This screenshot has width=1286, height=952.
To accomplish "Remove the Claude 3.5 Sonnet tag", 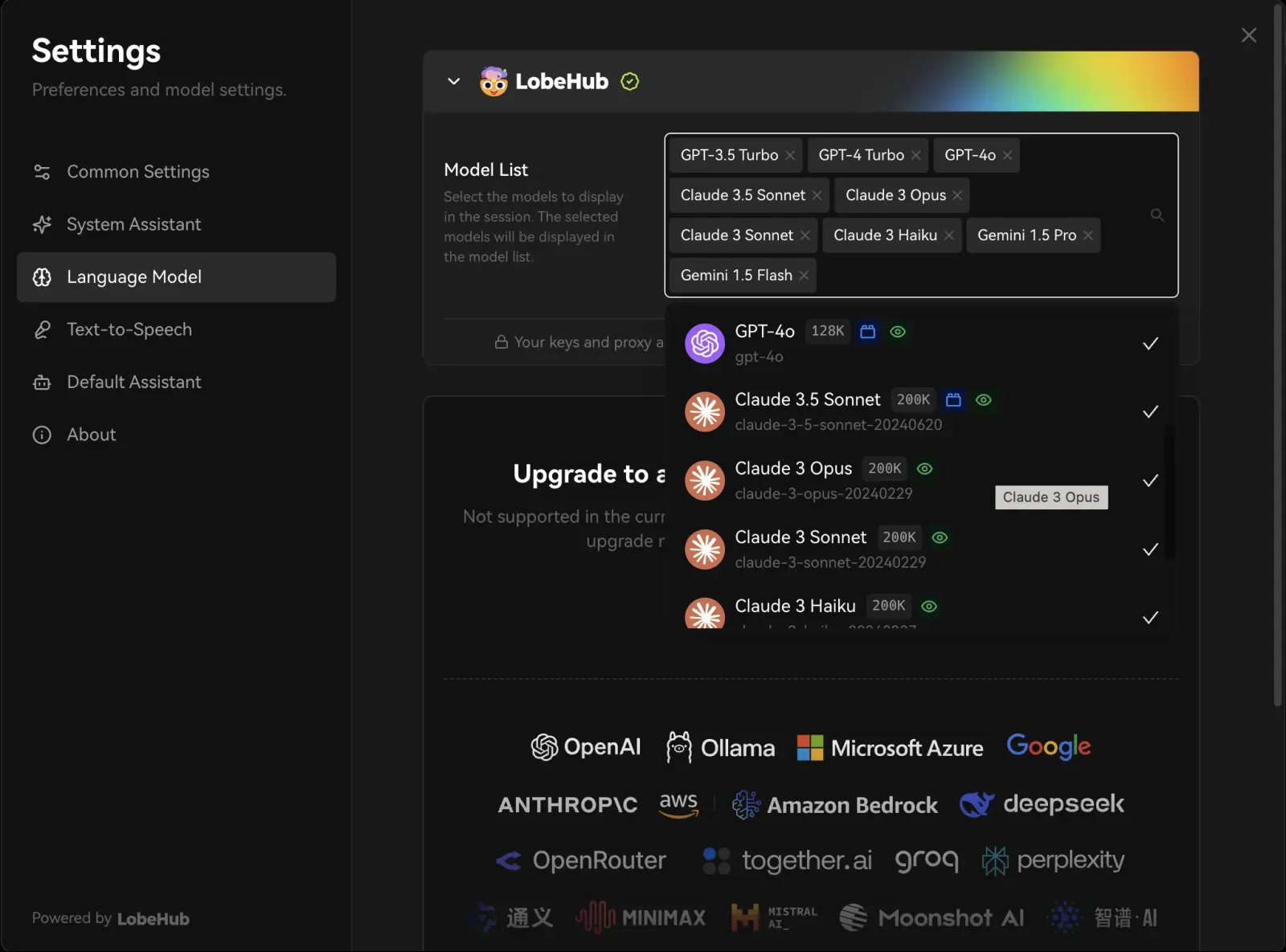I will [x=817, y=196].
